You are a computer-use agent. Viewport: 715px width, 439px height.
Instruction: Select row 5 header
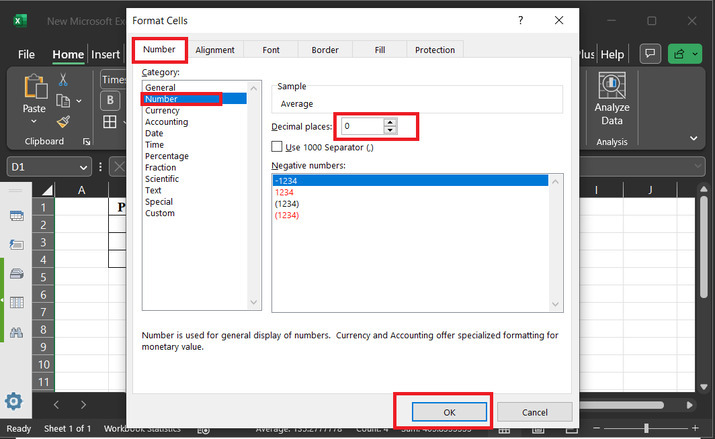point(43,277)
